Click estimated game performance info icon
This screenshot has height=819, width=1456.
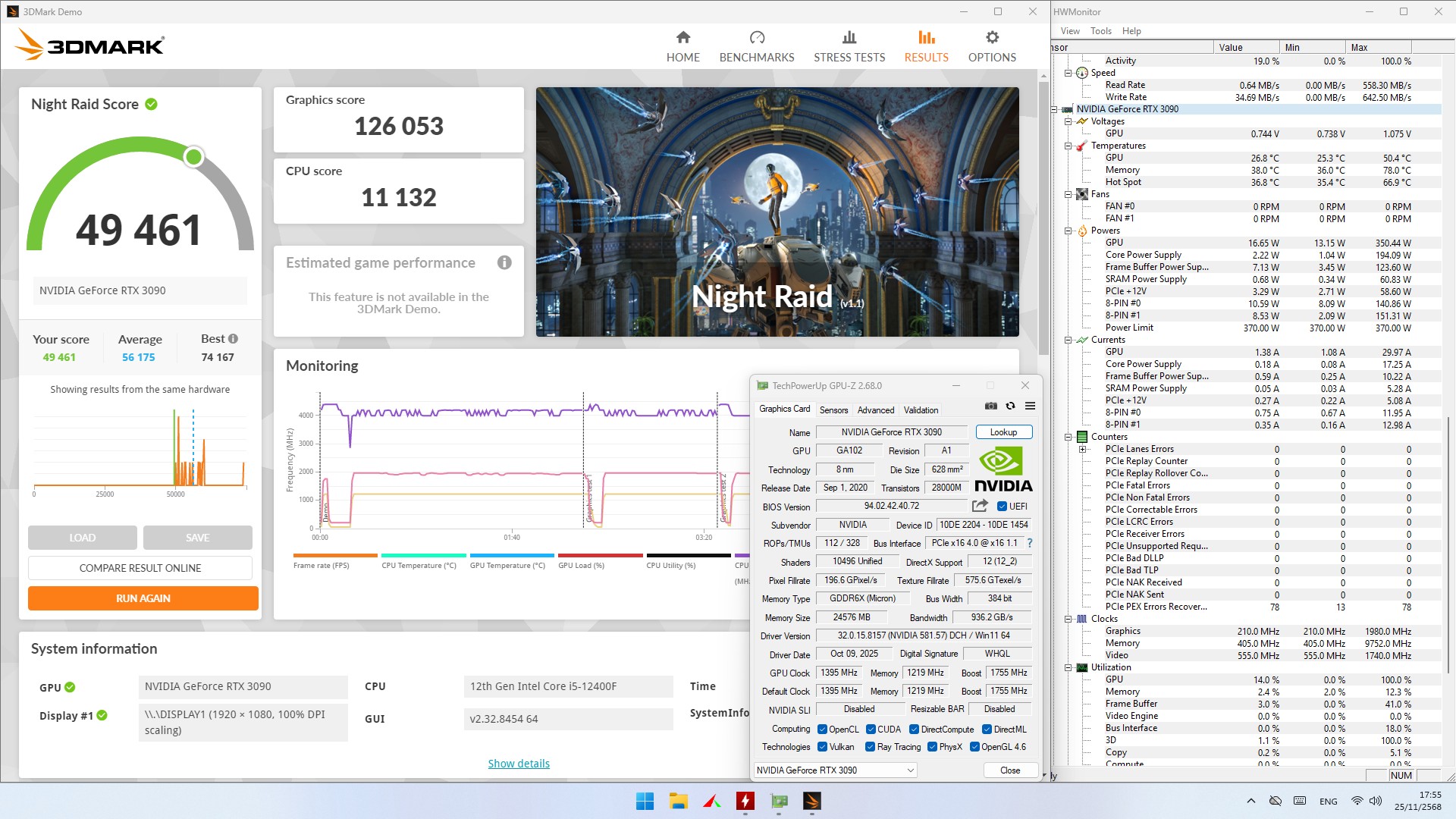point(504,263)
